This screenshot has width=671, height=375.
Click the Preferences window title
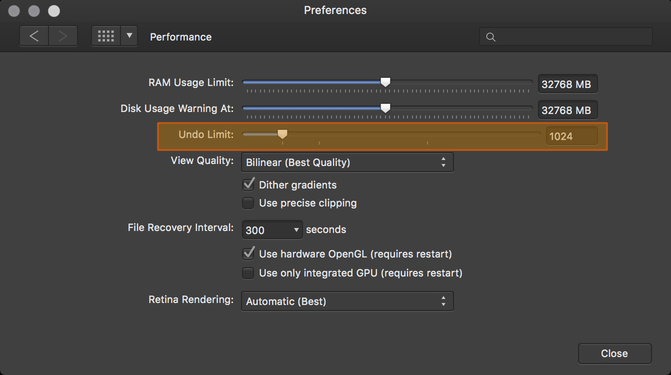(335, 10)
